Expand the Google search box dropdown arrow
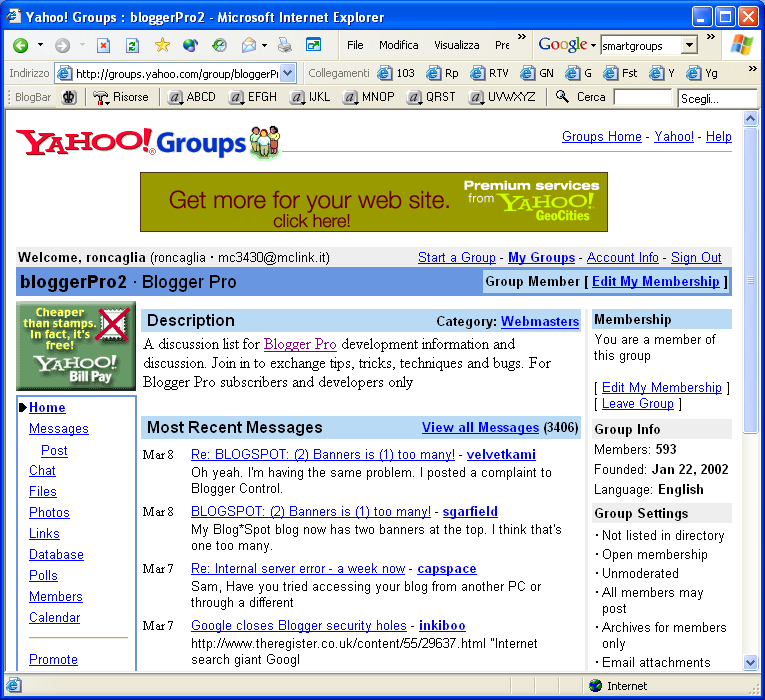This screenshot has width=765, height=700. click(x=689, y=45)
